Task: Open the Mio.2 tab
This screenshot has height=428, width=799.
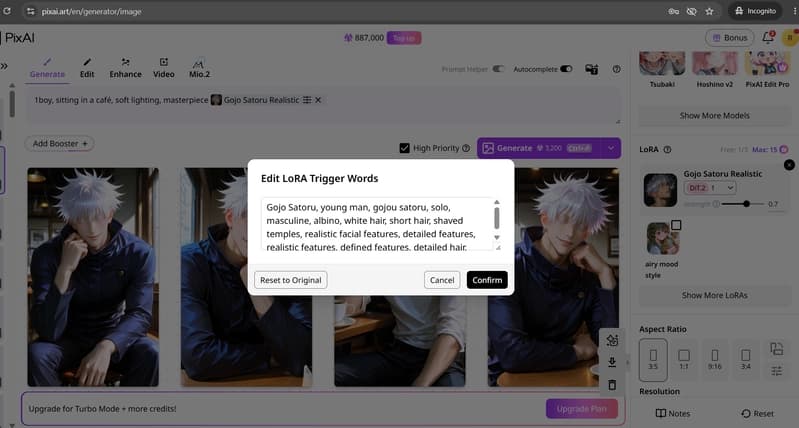Action: pos(199,68)
